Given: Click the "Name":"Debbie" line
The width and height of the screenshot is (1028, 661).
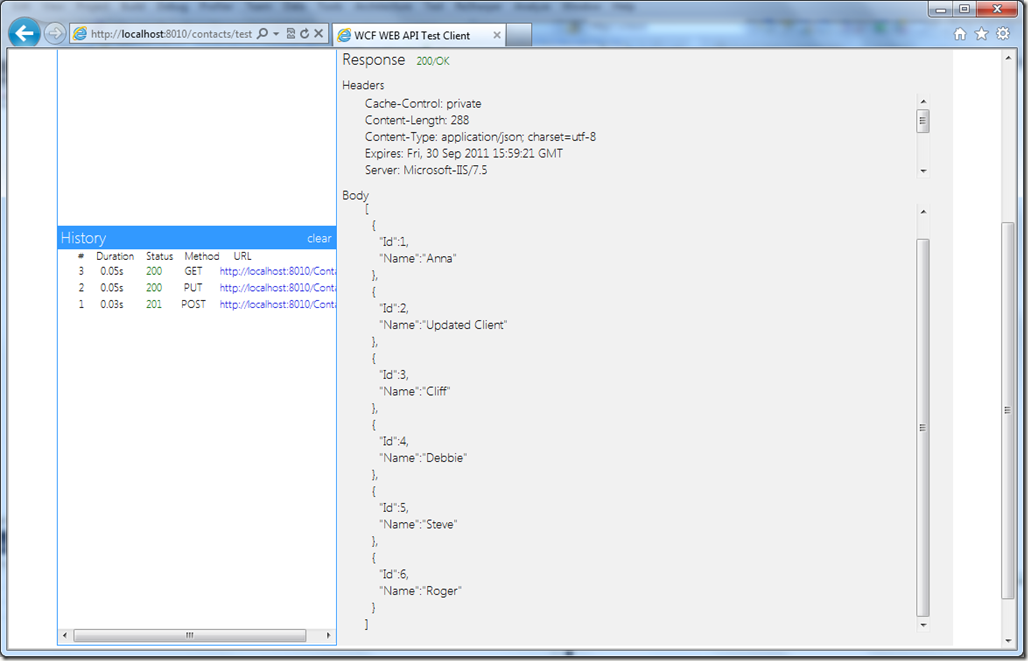Looking at the screenshot, I should (x=423, y=458).
